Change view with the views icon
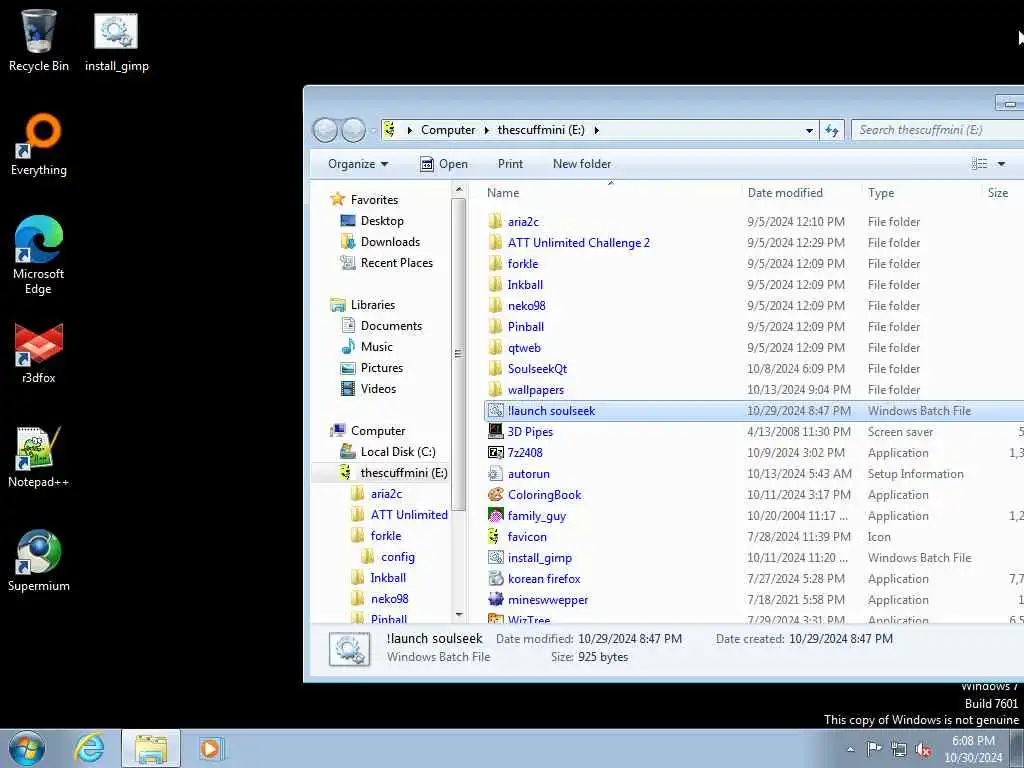Image resolution: width=1024 pixels, height=768 pixels. click(979, 164)
